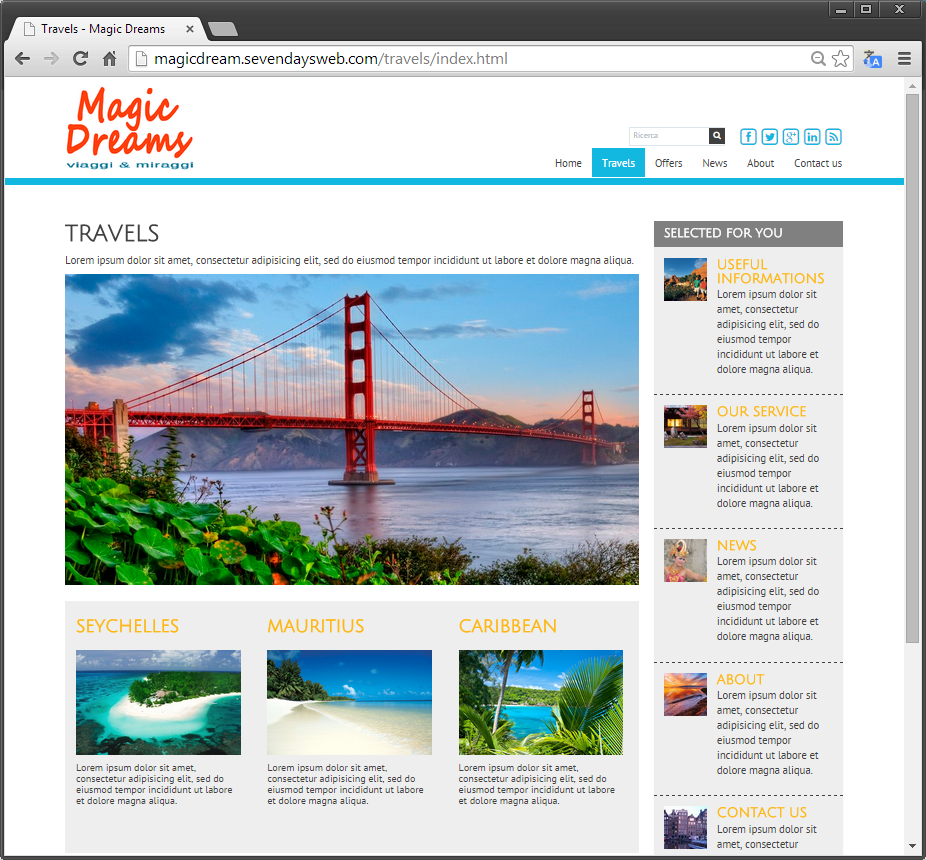Click the browser forward arrow
This screenshot has width=926, height=860.
[51, 58]
